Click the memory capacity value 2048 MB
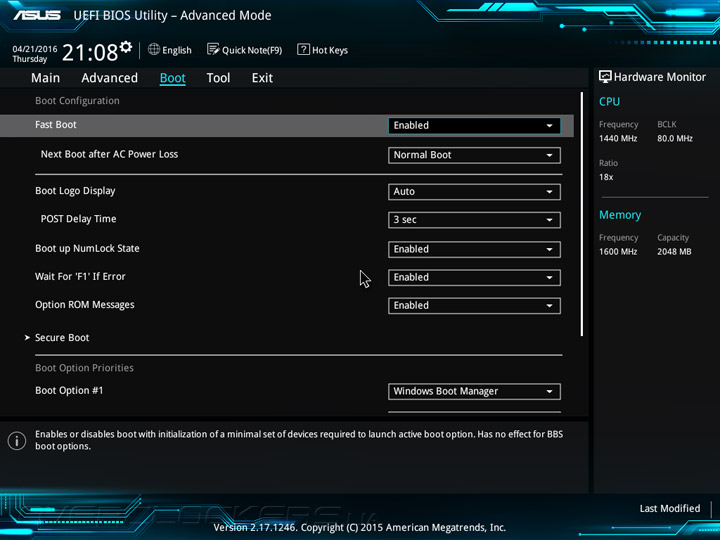 pos(674,252)
